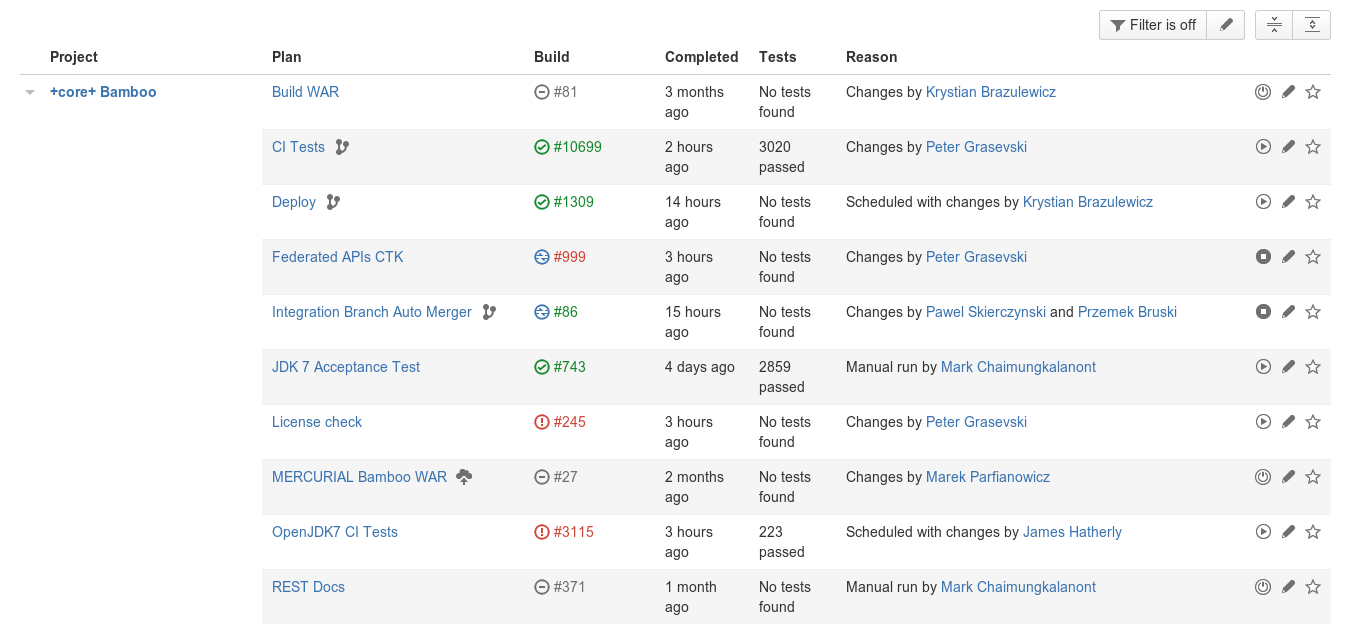1352x624 pixels.
Task: Enable the REST Docs plan via power icon
Action: (1263, 587)
